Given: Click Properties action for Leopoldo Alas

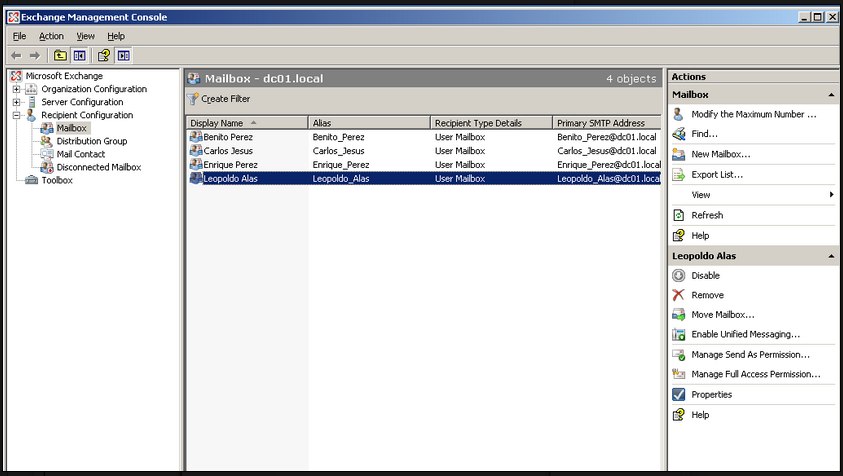Looking at the screenshot, I should pyautogui.click(x=712, y=395).
